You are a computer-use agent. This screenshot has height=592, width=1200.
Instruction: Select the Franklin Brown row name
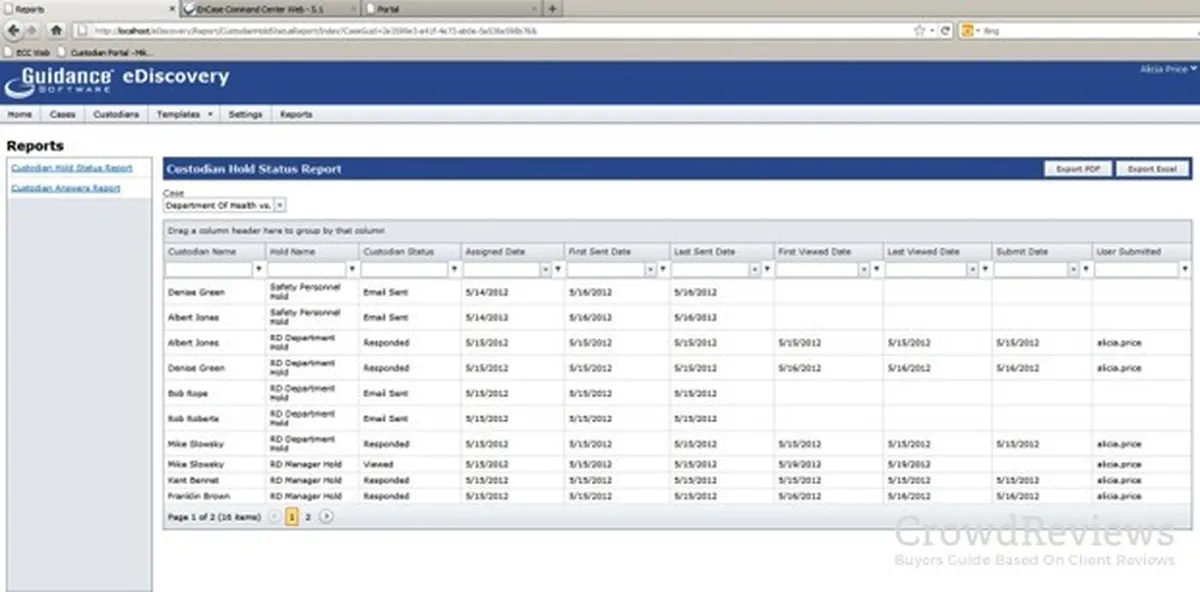199,496
